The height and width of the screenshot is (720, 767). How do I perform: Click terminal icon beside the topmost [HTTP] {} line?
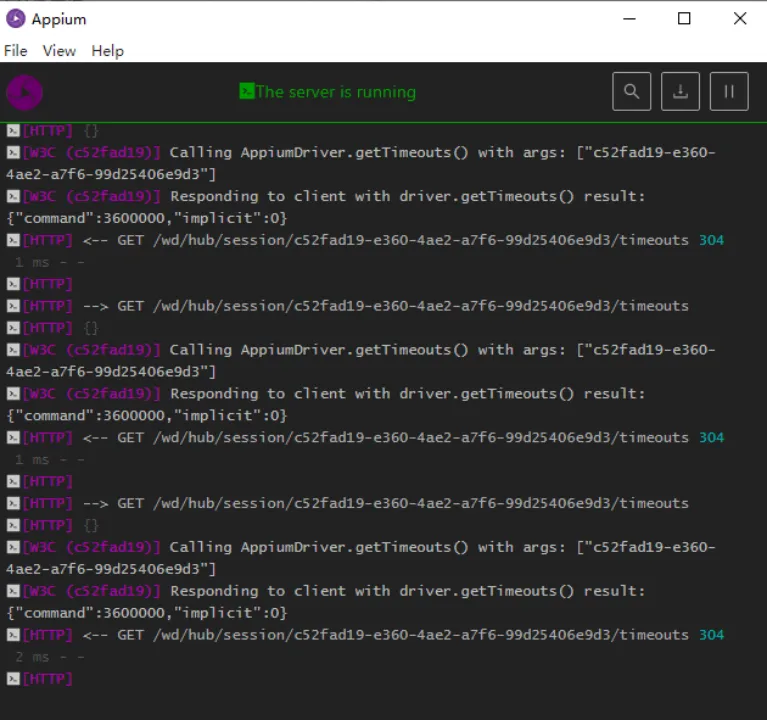pyautogui.click(x=12, y=131)
